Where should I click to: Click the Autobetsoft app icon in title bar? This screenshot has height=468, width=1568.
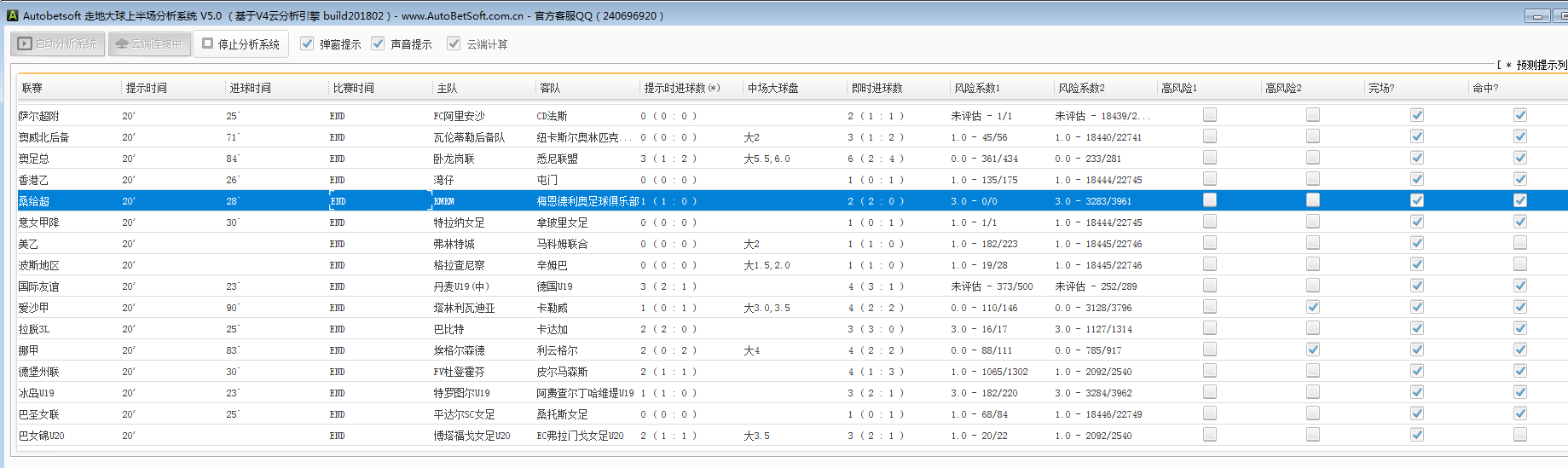12,15
